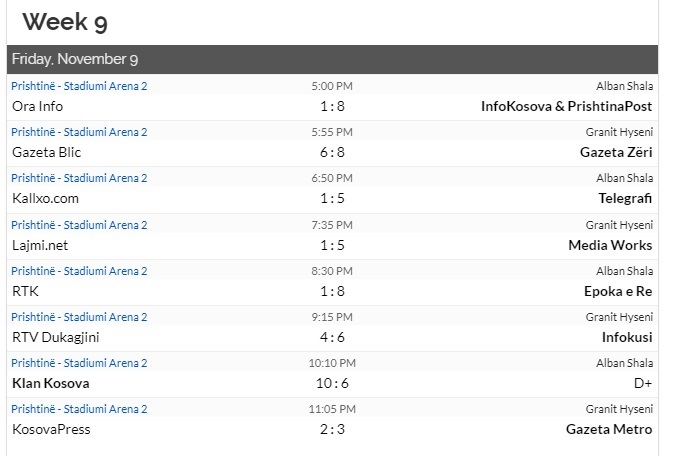This screenshot has width=676, height=456.
Task: Click RTV Dukagjini team name
Action: click(55, 337)
